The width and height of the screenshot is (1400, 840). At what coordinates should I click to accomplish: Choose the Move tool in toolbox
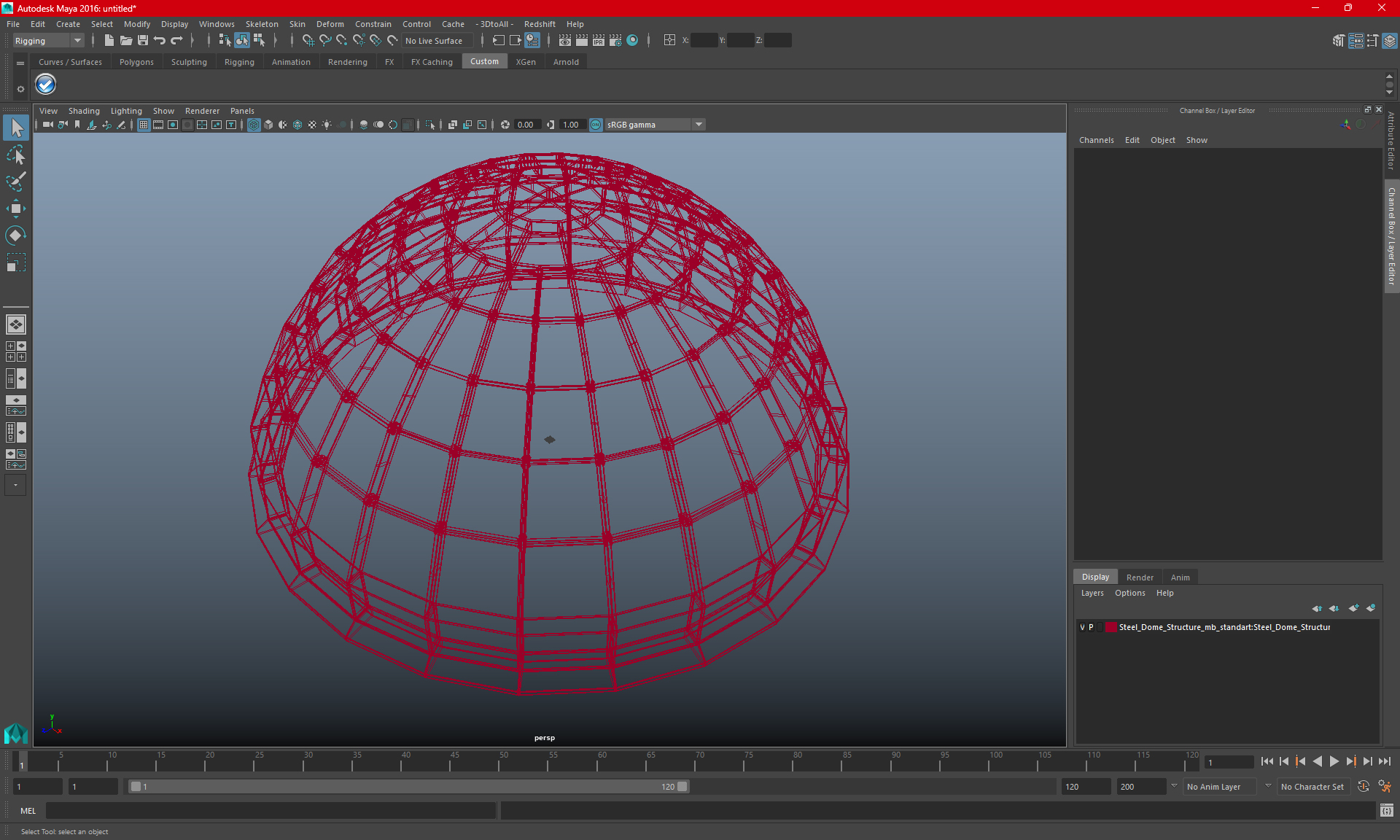(x=16, y=209)
